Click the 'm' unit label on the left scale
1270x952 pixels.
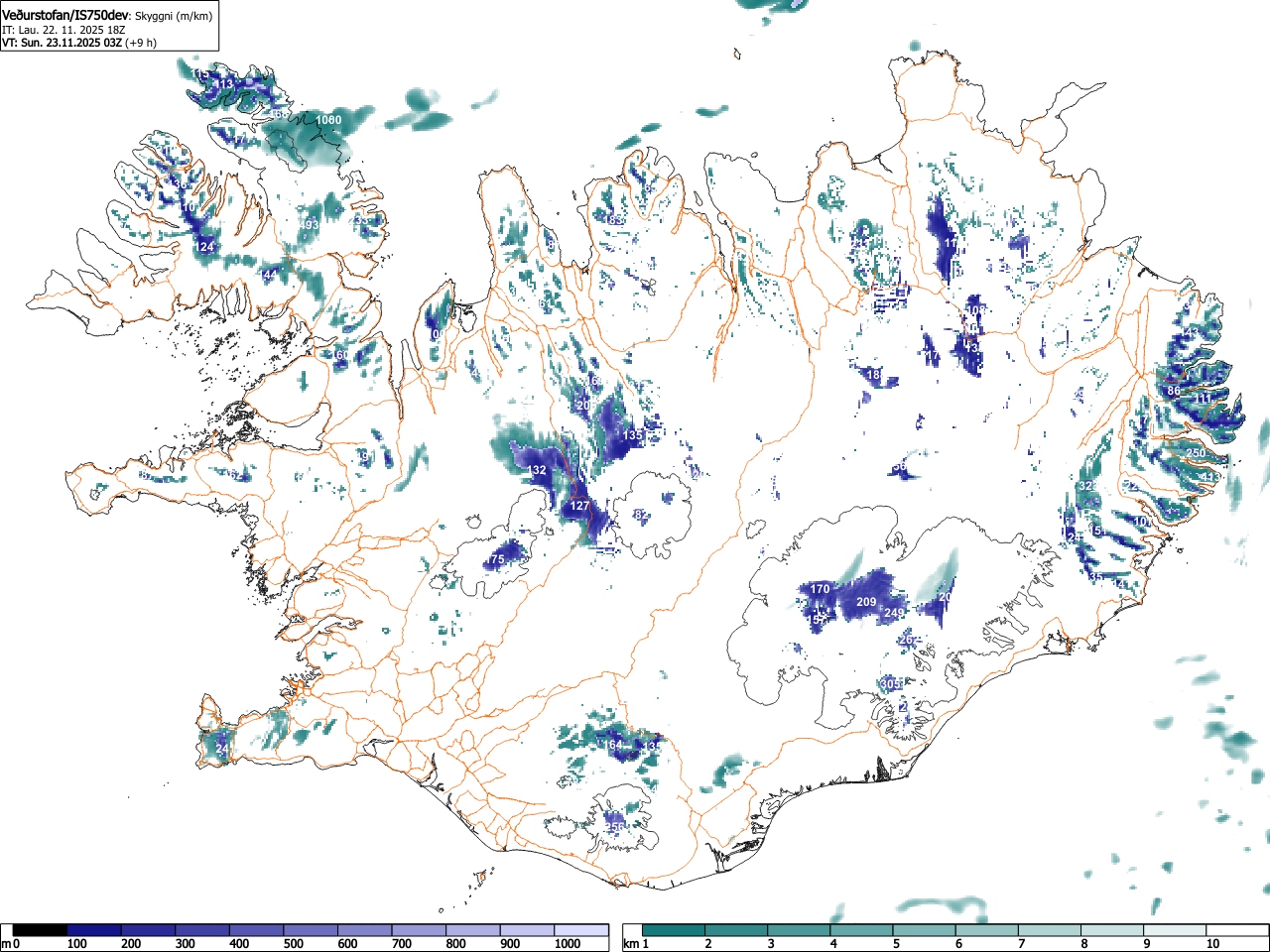pyautogui.click(x=6, y=944)
